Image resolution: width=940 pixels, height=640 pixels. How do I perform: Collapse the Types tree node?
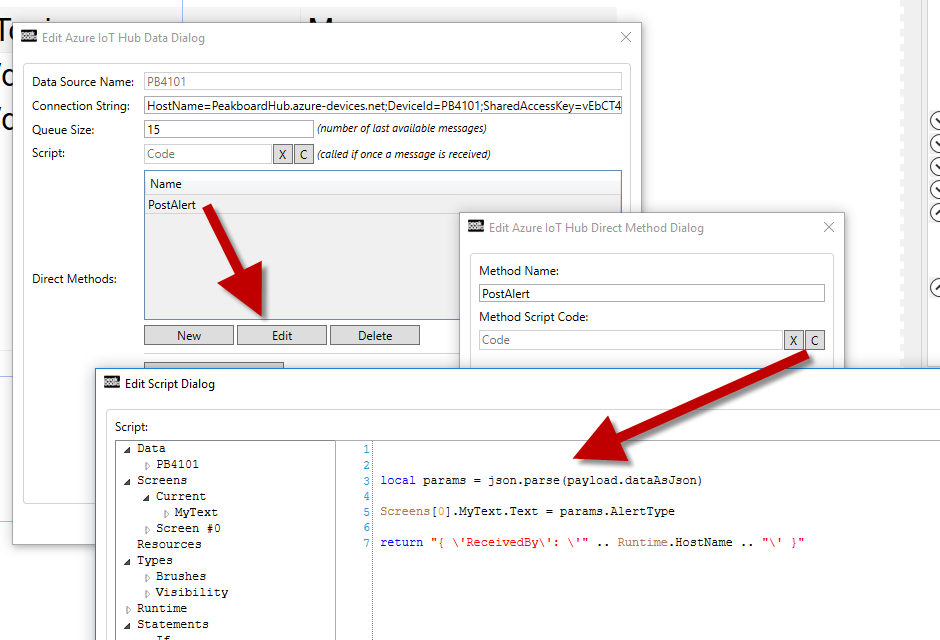point(127,561)
